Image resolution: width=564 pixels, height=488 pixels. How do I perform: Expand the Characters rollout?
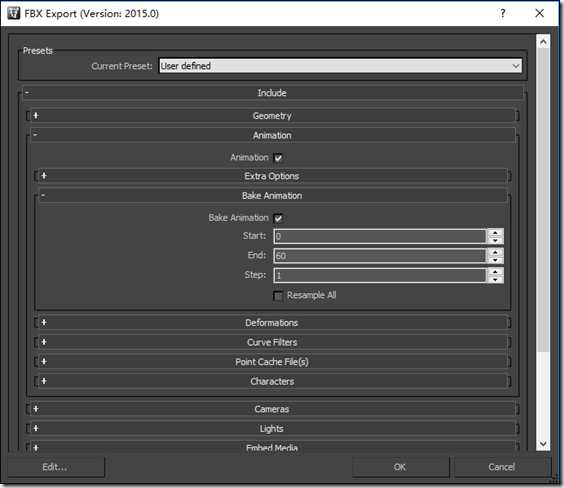click(273, 381)
